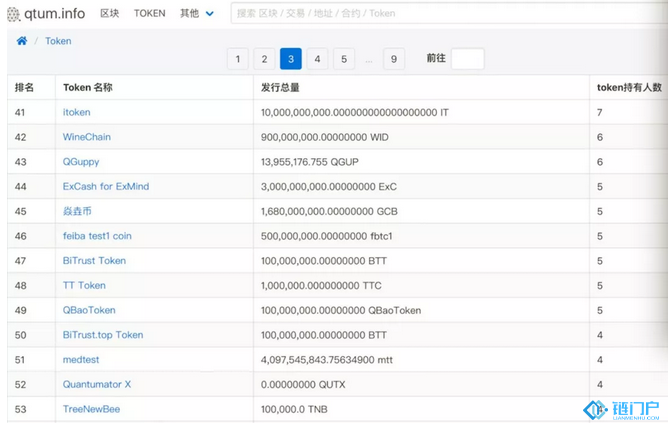Go to pagination page 4
The image size is (670, 428).
point(317,59)
